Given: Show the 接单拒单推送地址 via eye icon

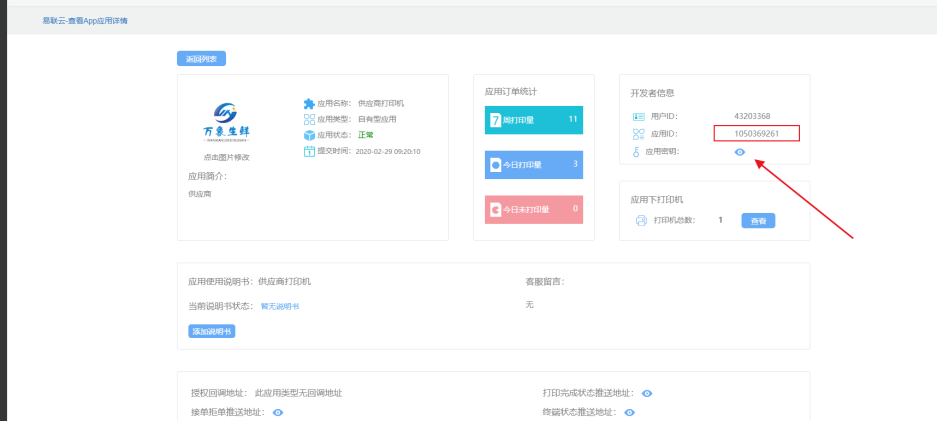Looking at the screenshot, I should coord(278,413).
